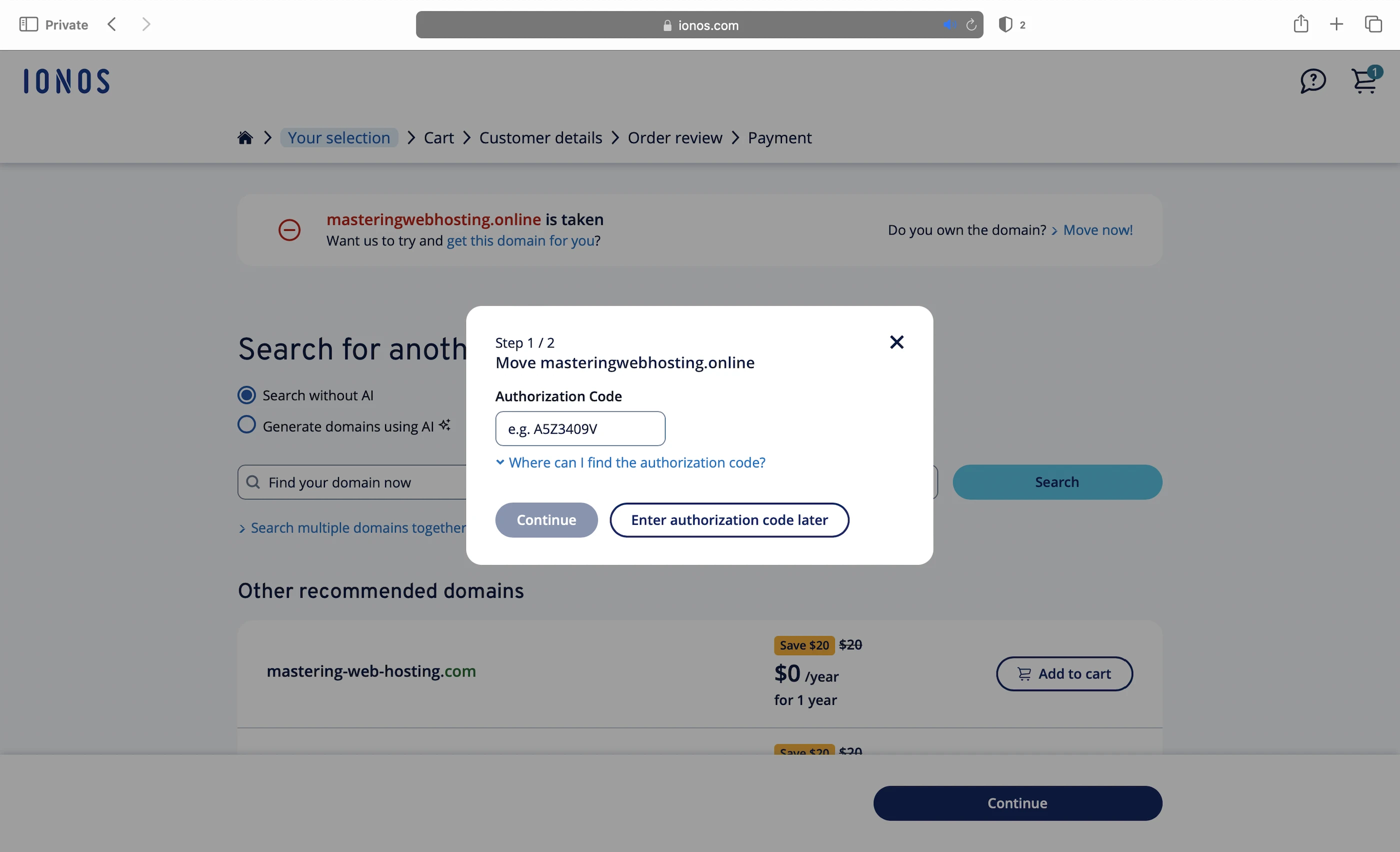Image resolution: width=1400 pixels, height=852 pixels.
Task: Expand Search multiple domains together
Action: 358,528
